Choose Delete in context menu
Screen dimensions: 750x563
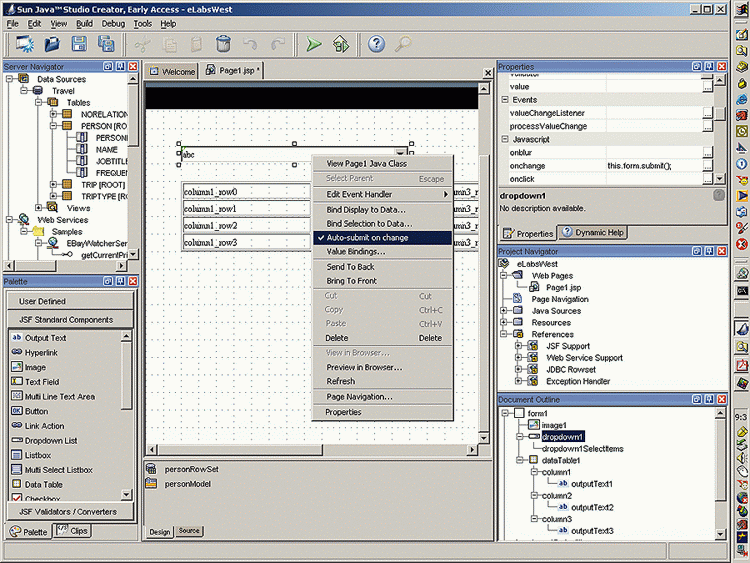pyautogui.click(x=382, y=338)
